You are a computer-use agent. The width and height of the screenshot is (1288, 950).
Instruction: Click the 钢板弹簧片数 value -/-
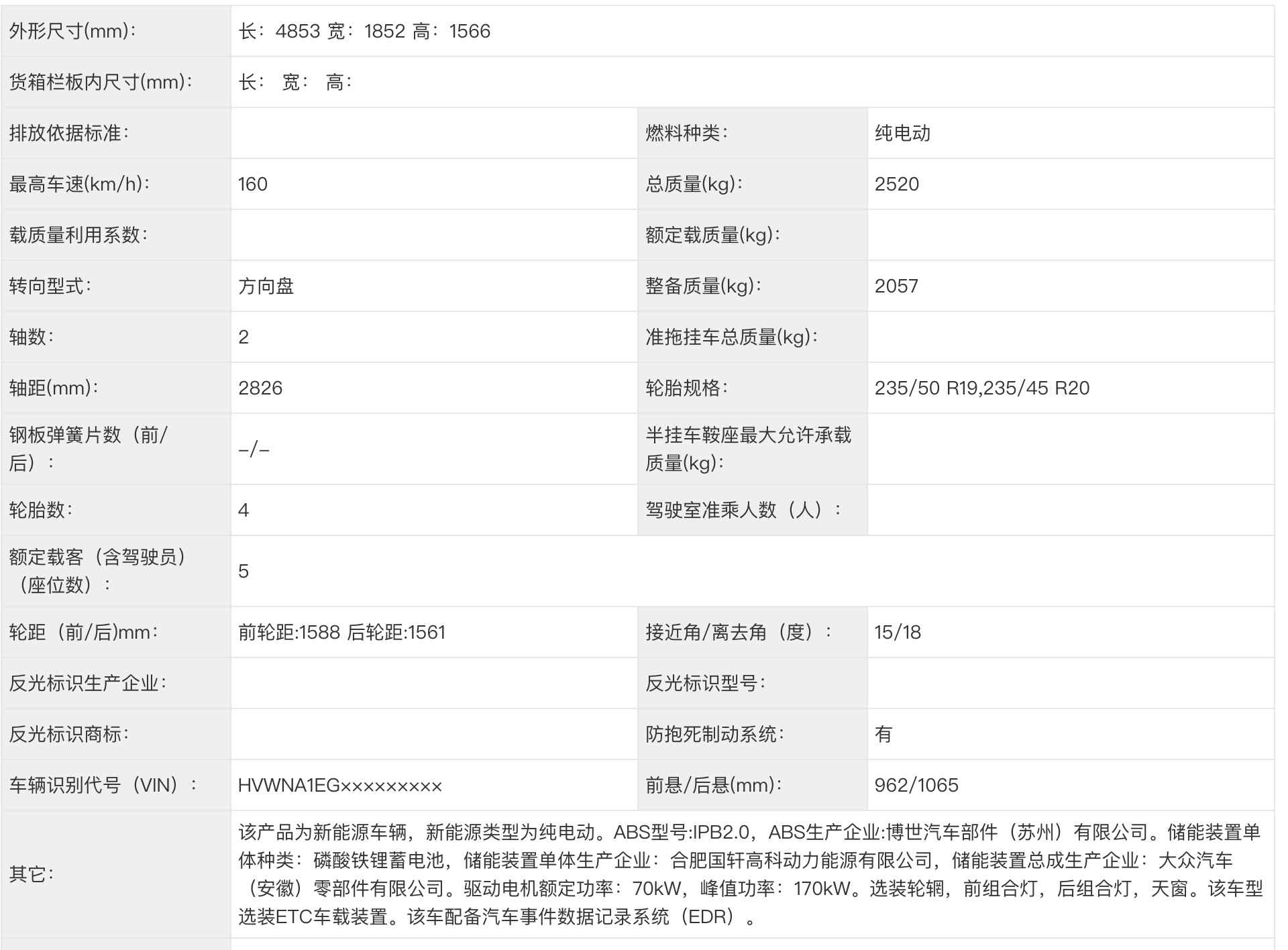click(254, 449)
